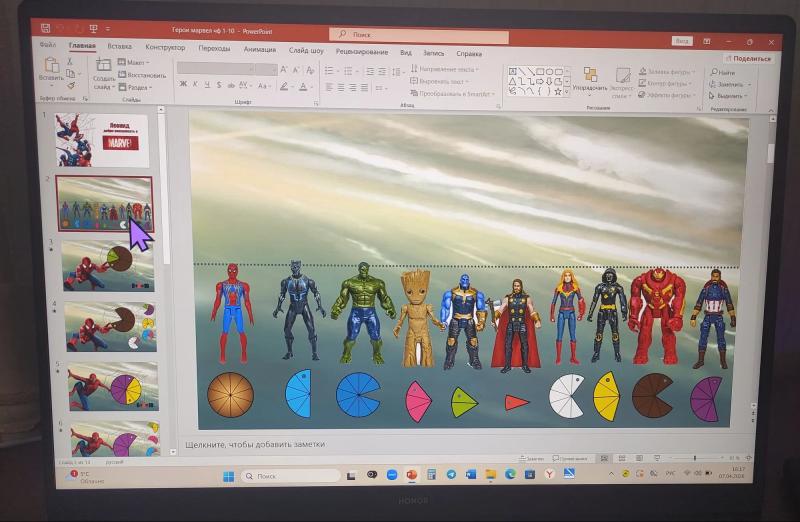Switch to normal view in status bar
This screenshot has width=800, height=522.
604,459
